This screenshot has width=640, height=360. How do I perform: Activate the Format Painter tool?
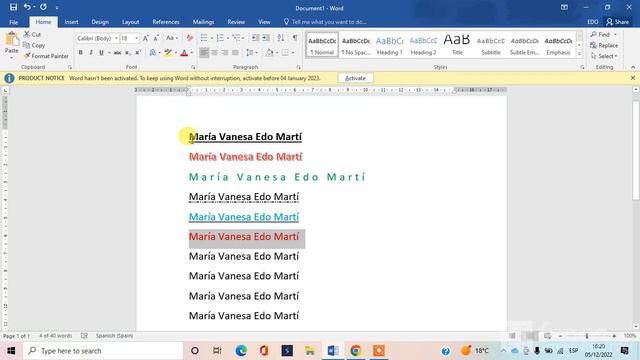[x=46, y=56]
